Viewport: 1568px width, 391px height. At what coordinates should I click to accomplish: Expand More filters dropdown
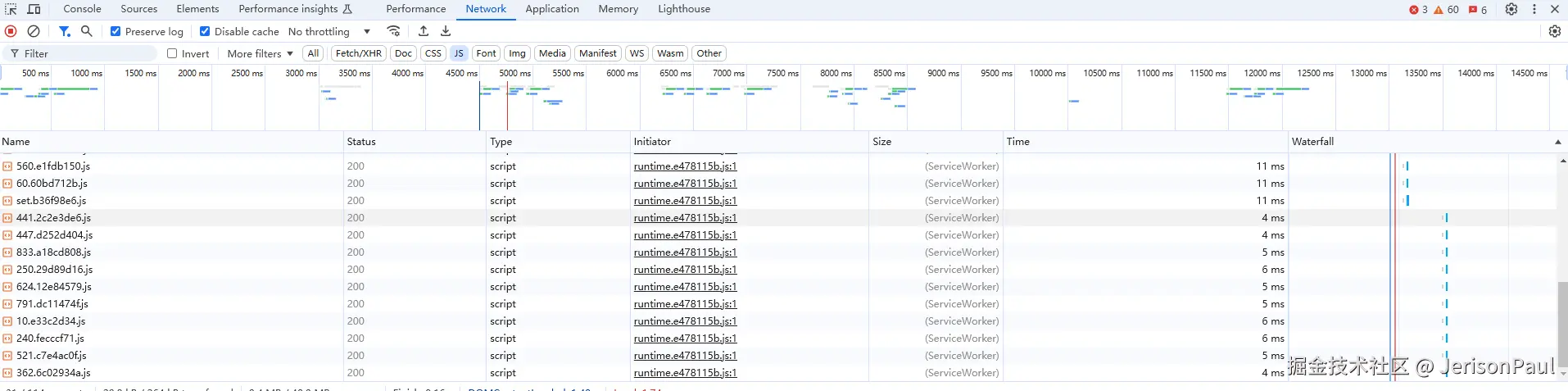click(x=260, y=53)
